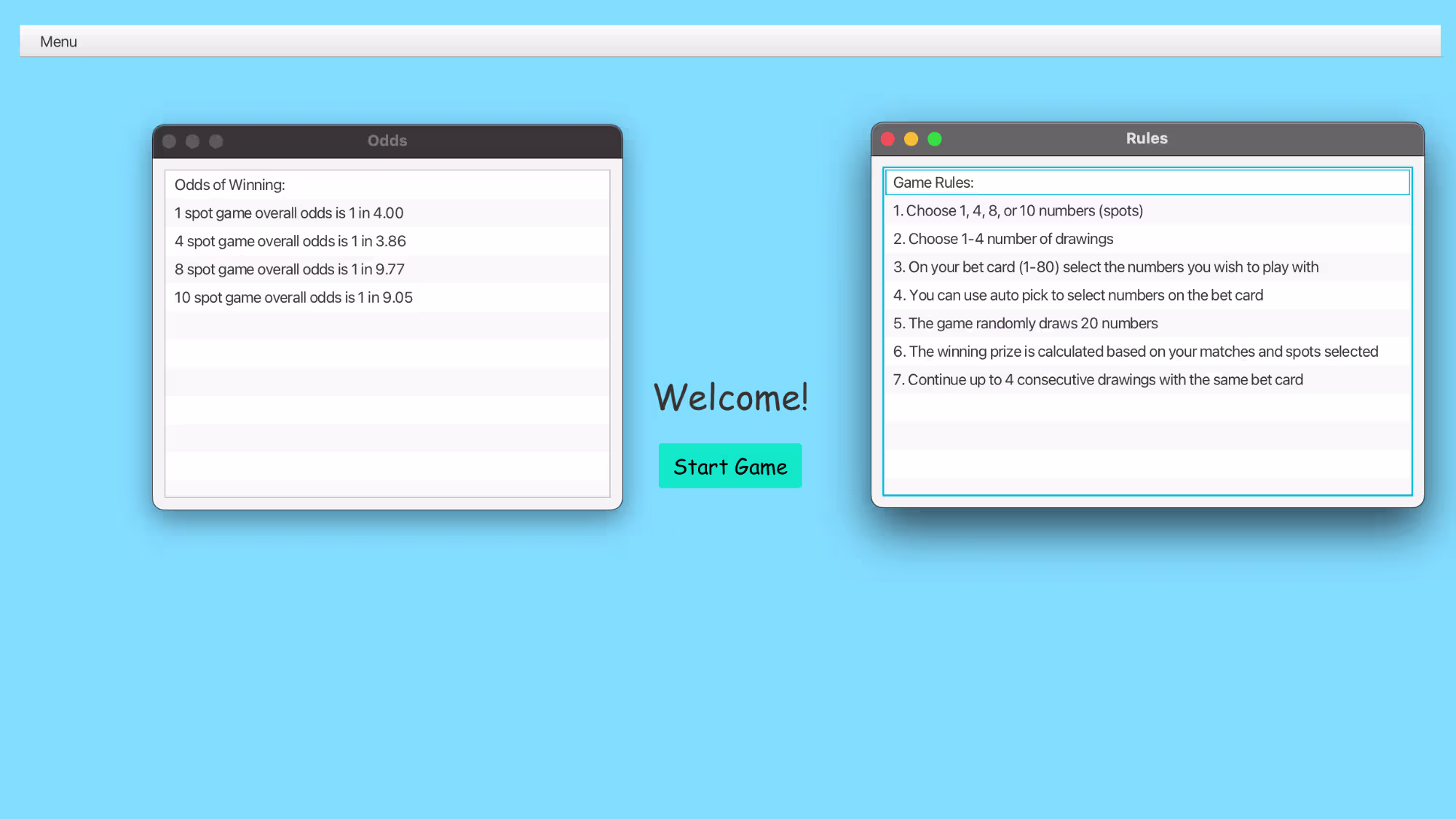1456x819 pixels.
Task: Click the Odds window's gray close button
Action: [x=169, y=141]
